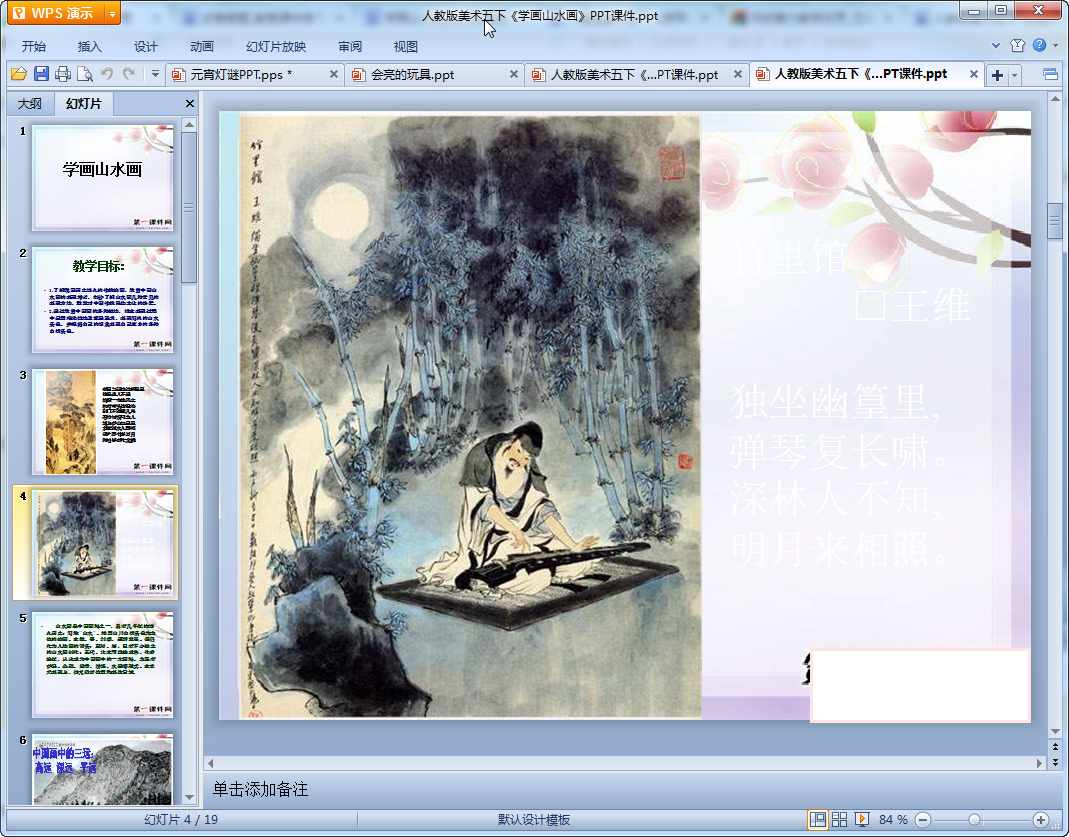
Task: Add new document tab with plus button
Action: (x=997, y=75)
